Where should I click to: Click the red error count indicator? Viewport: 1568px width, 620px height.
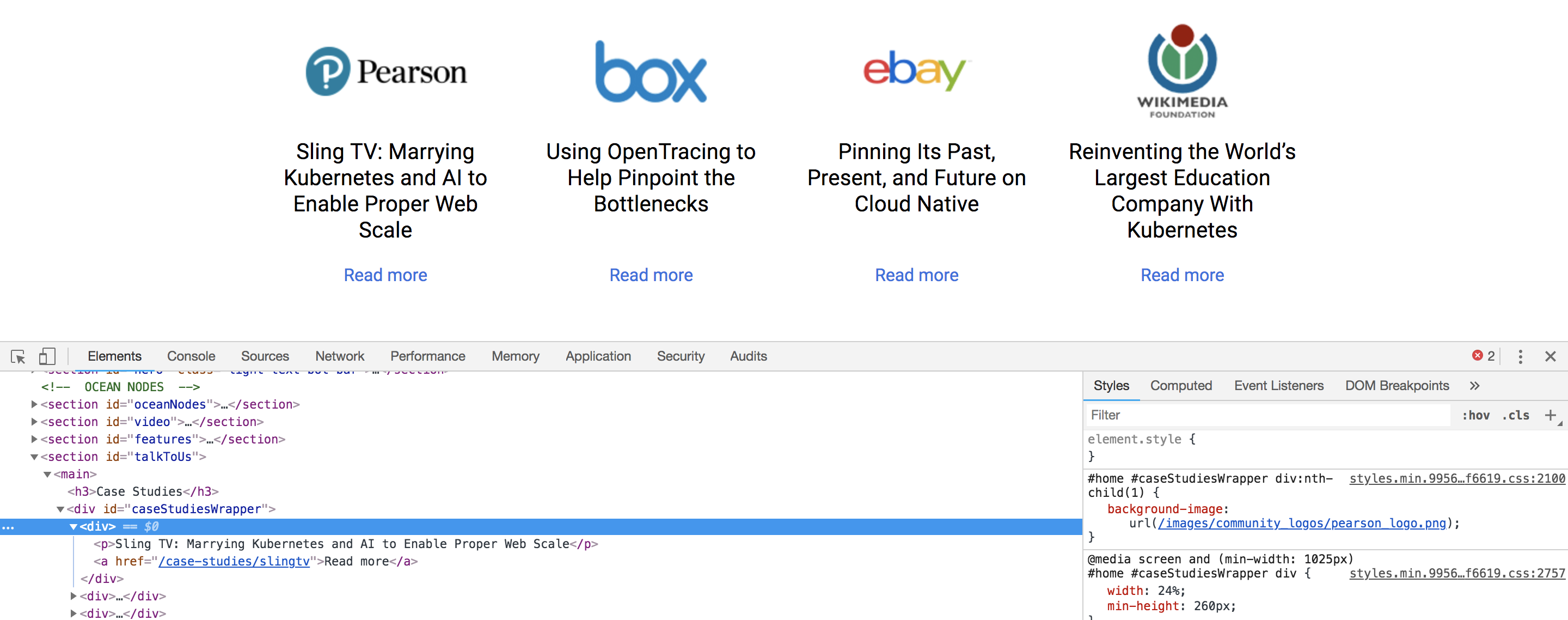pyautogui.click(x=1484, y=356)
